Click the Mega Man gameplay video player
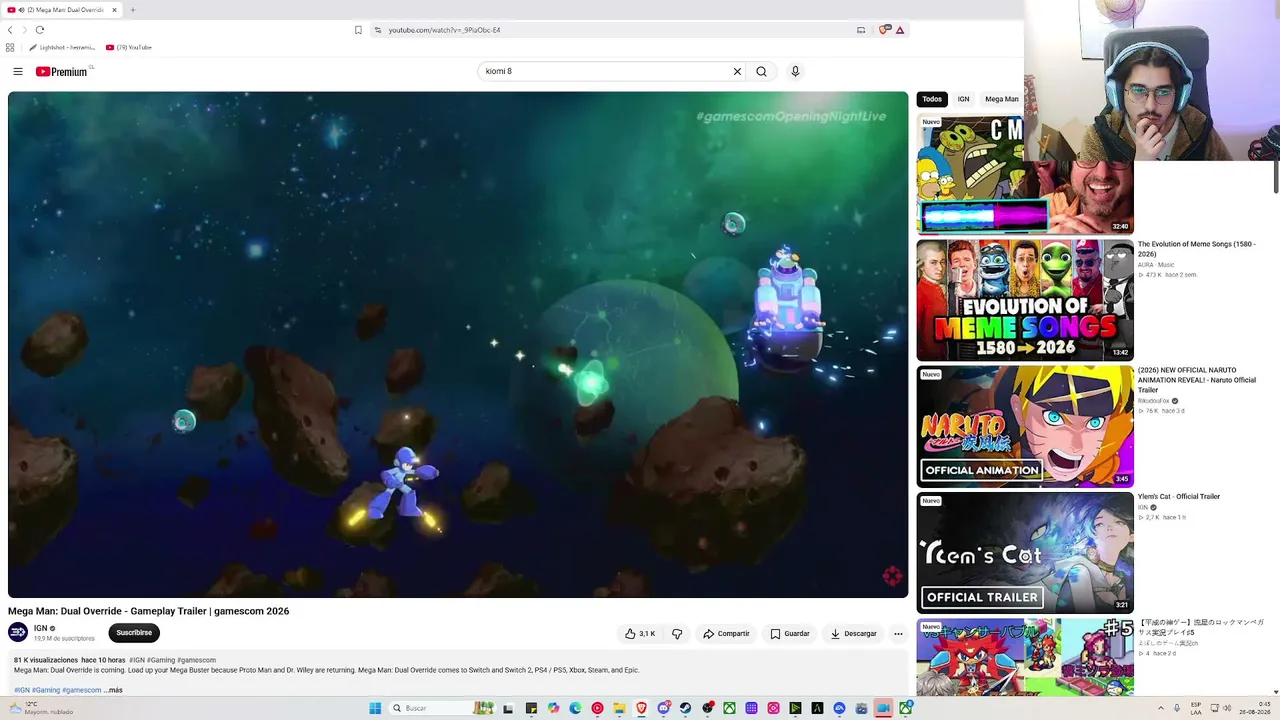Viewport: 1280px width, 720px height. click(x=458, y=345)
